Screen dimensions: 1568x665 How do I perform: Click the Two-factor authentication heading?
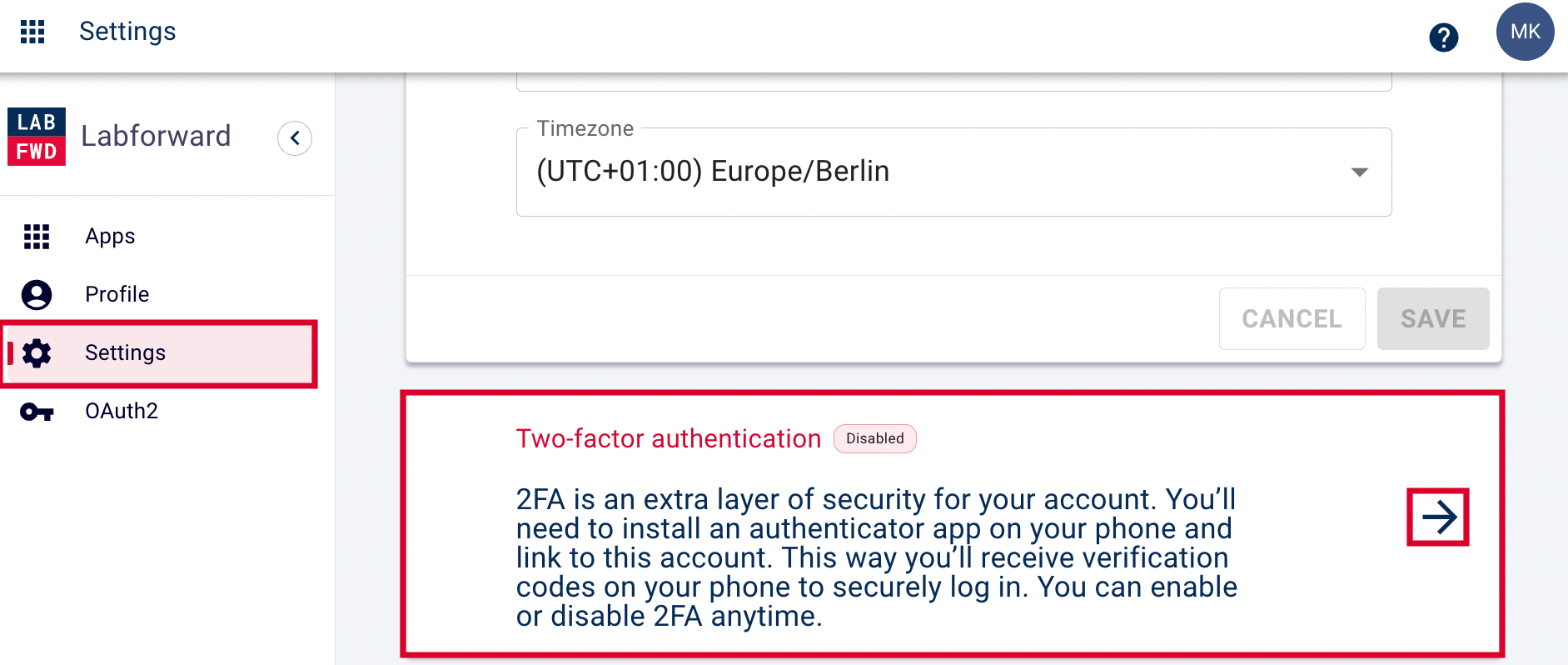click(669, 438)
